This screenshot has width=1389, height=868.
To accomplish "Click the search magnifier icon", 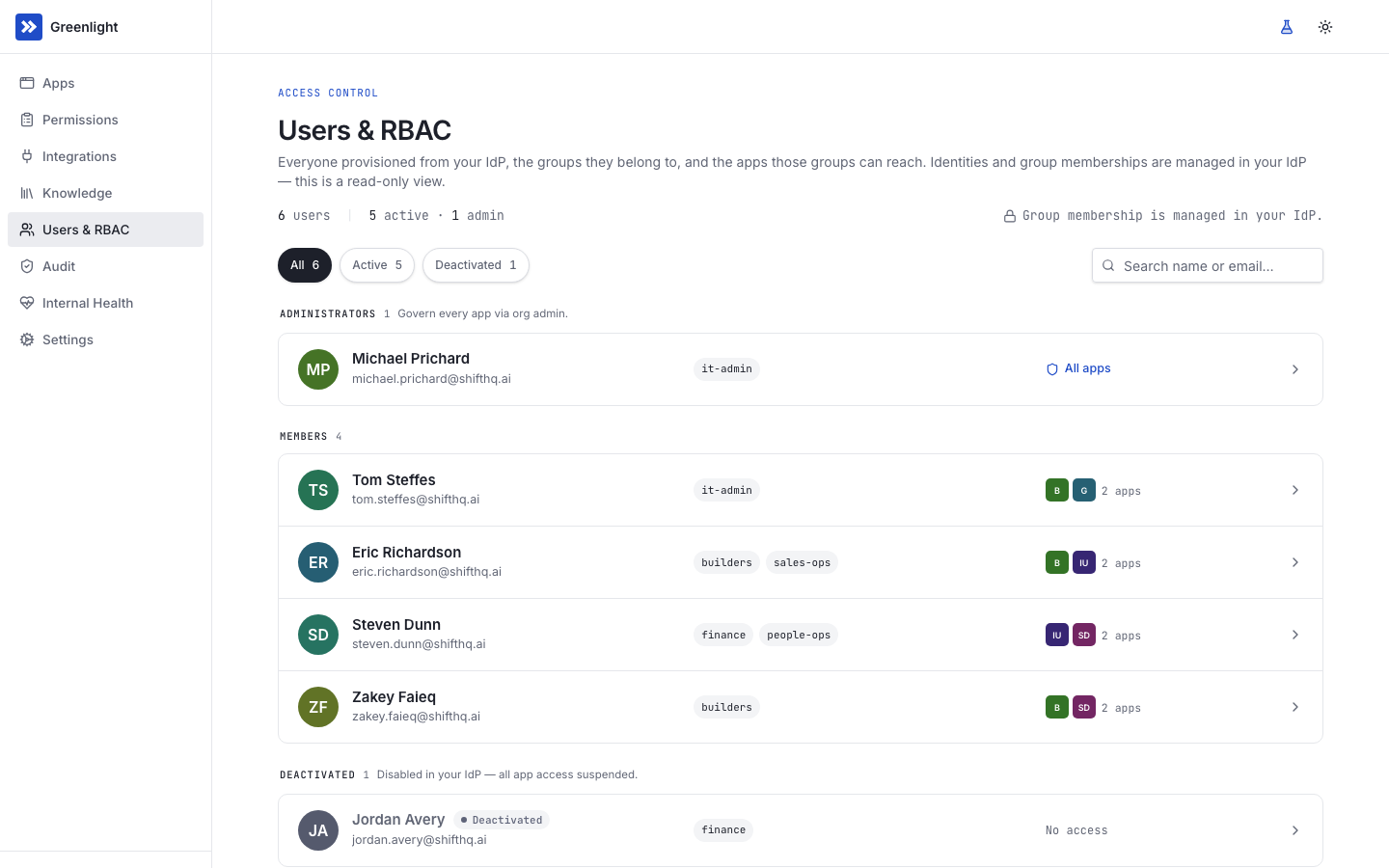I will [1108, 265].
